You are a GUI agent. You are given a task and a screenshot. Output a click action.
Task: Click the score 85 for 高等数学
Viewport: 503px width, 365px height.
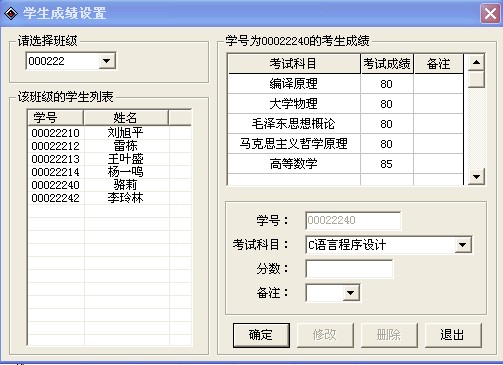(x=387, y=164)
